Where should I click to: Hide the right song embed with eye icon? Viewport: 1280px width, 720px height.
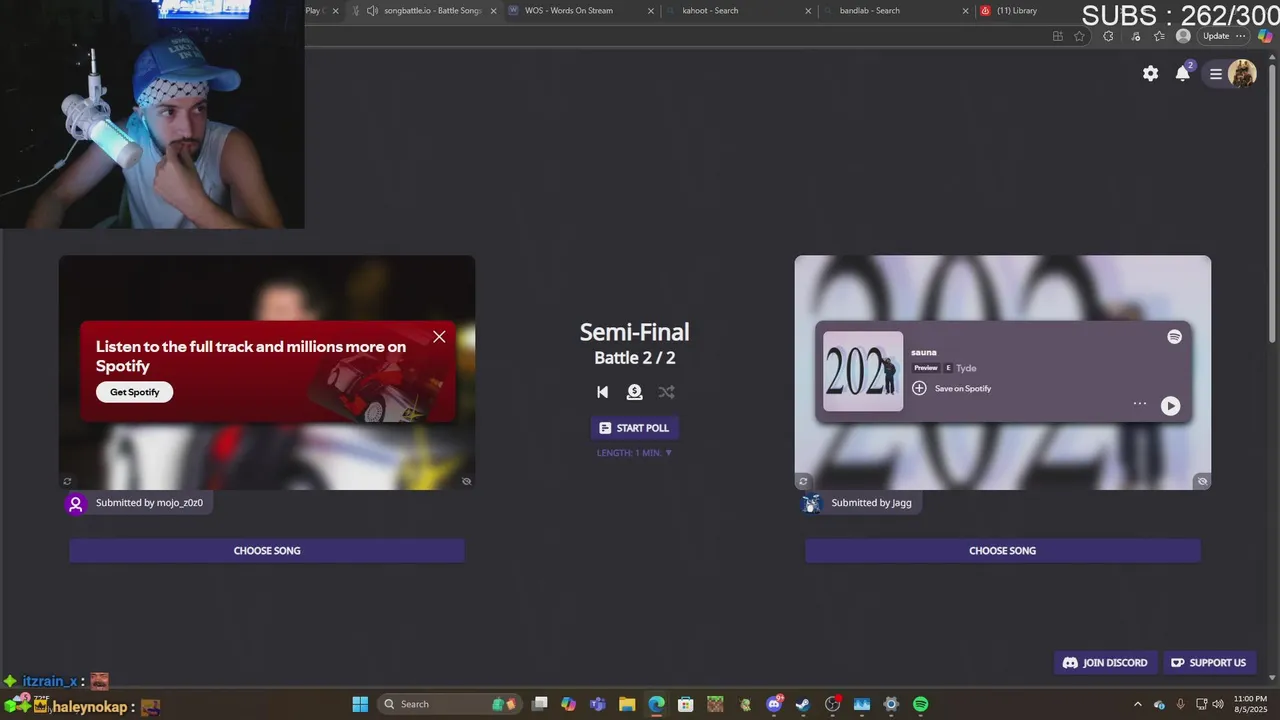point(1202,481)
